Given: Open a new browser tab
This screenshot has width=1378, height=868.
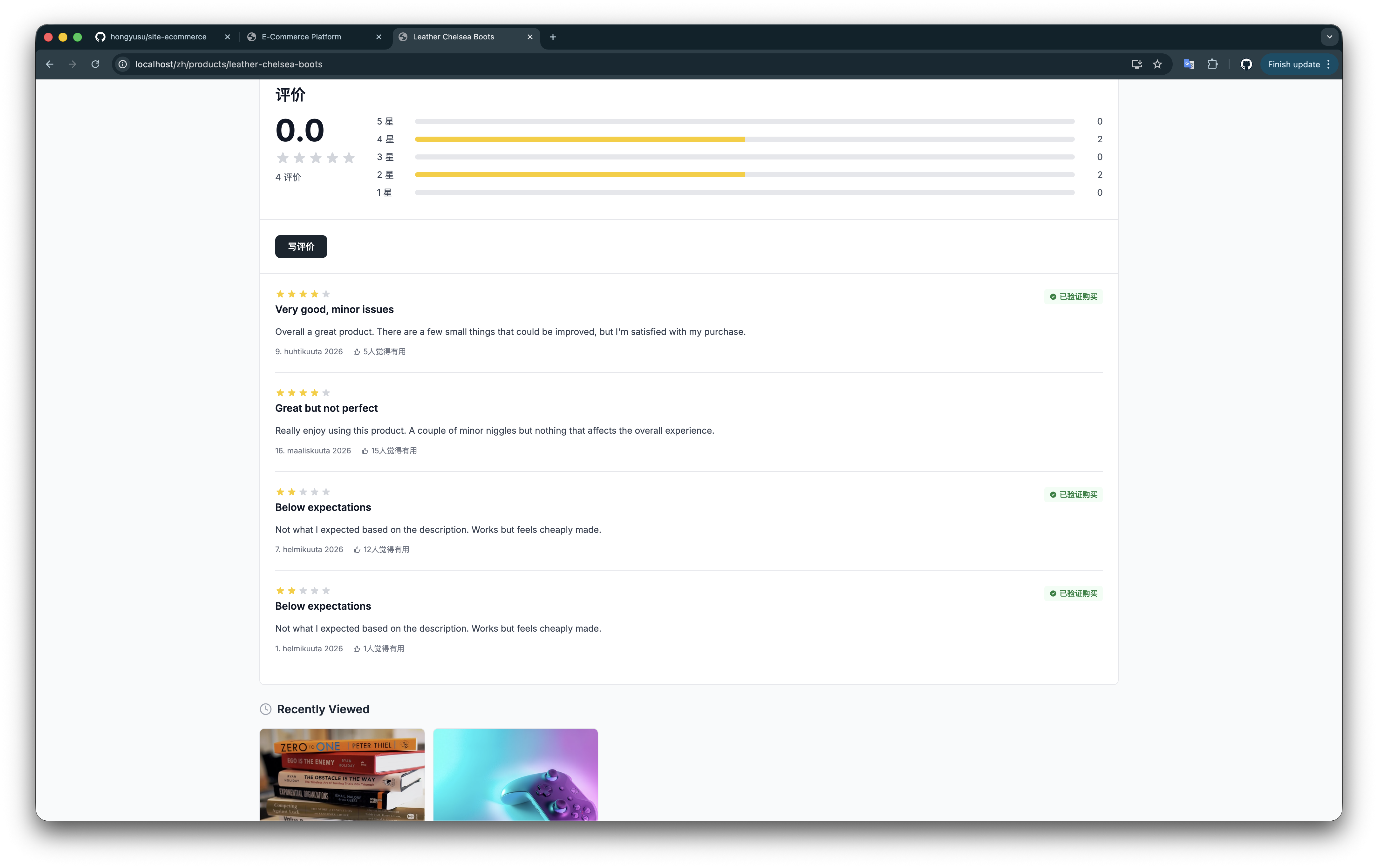Looking at the screenshot, I should coord(553,37).
